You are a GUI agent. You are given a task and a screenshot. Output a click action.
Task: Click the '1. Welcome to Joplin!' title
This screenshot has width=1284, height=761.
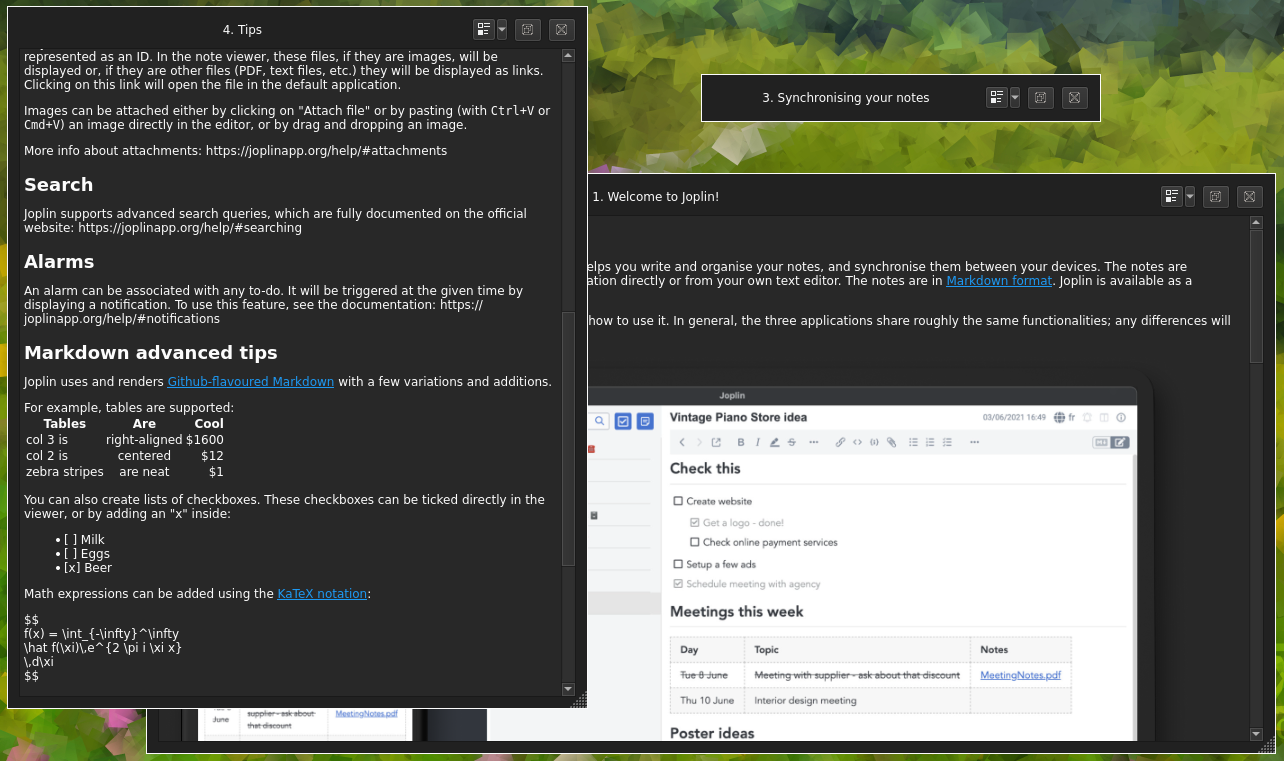(x=656, y=197)
